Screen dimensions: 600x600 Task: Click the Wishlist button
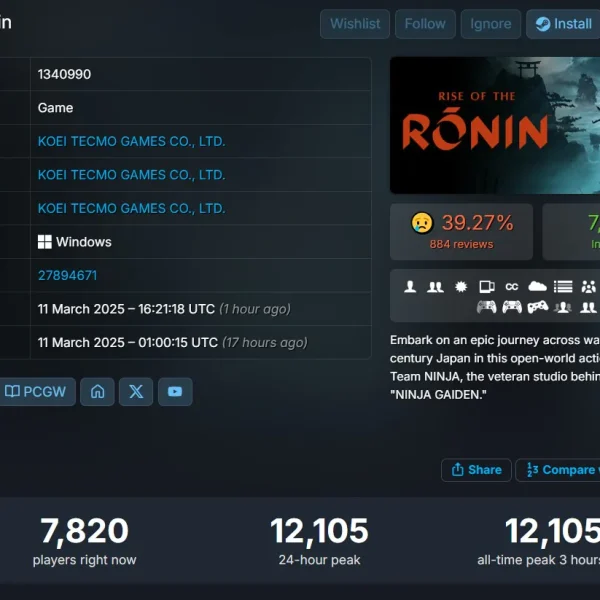[x=355, y=24]
